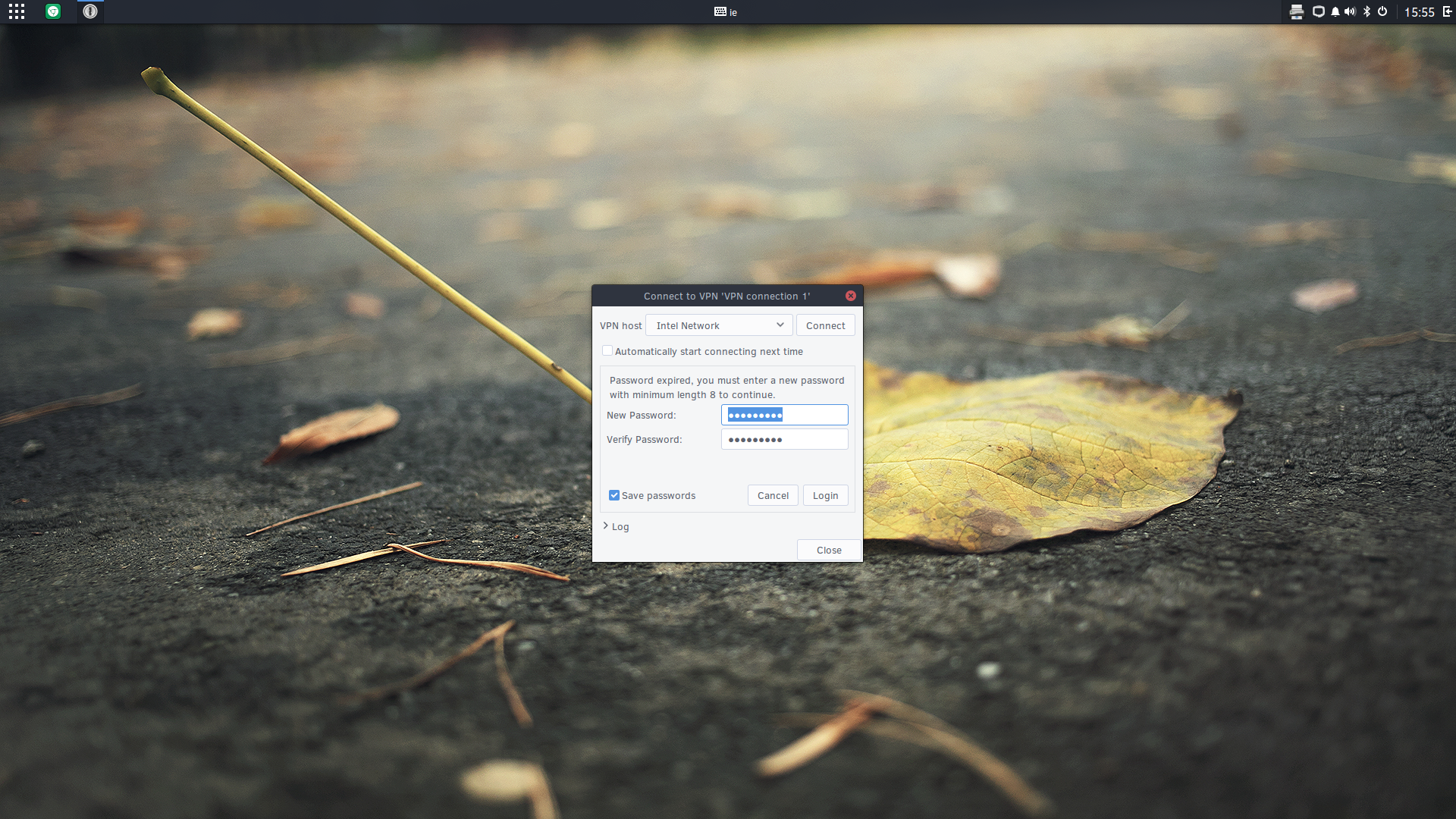Click the dialog title 'Connect to VPN'
Screen dimensions: 1456x819
[x=726, y=297]
